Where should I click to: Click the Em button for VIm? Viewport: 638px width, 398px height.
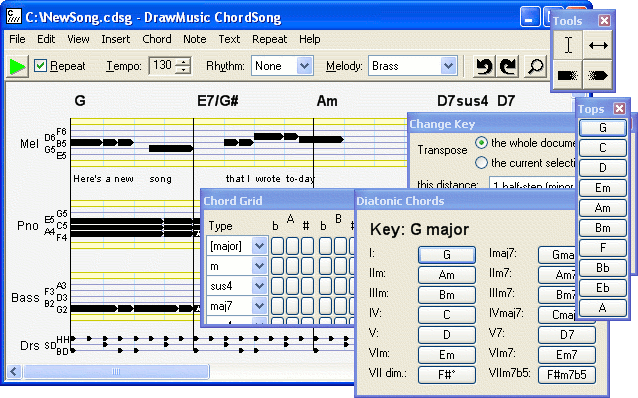click(447, 354)
